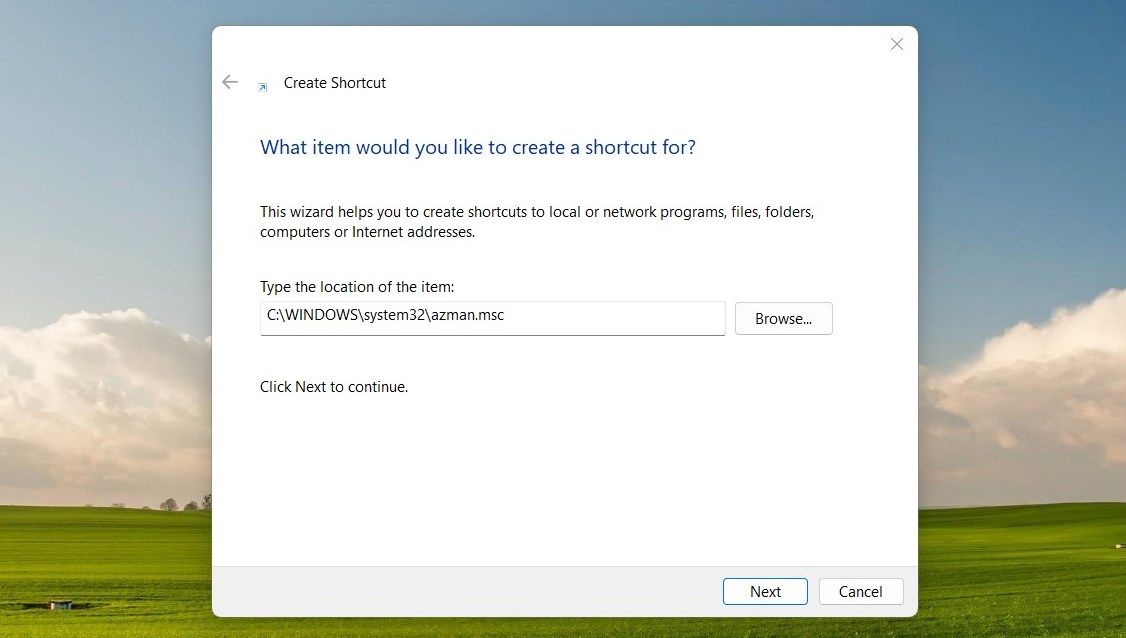1126x638 pixels.
Task: Place cursor on 'WINDOWS' in the path
Action: tap(322, 315)
